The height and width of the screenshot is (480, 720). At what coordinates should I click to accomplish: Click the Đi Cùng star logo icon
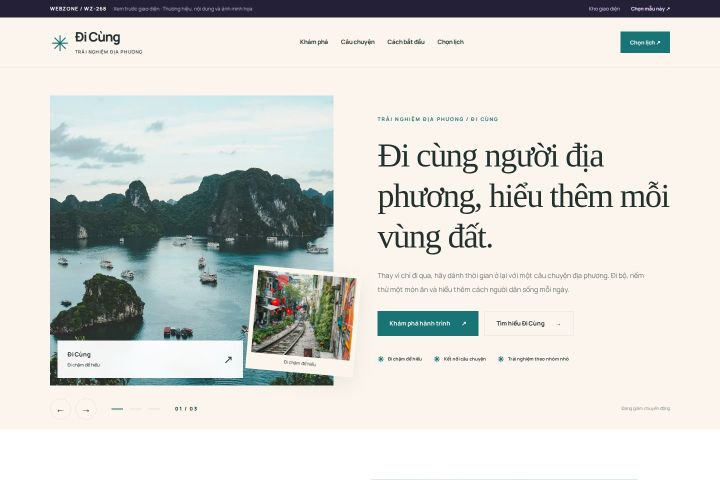60,43
